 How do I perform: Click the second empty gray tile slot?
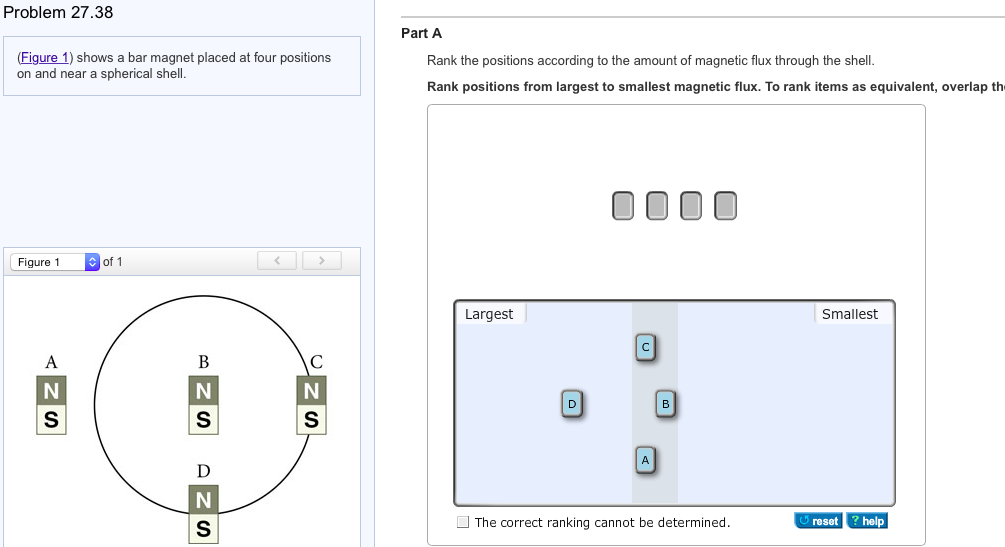[657, 205]
